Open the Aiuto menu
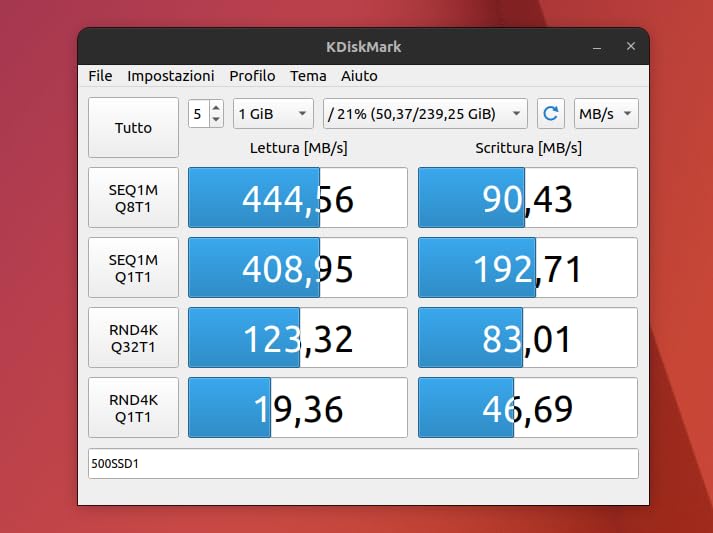Viewport: 713px width, 533px height. pyautogui.click(x=359, y=76)
